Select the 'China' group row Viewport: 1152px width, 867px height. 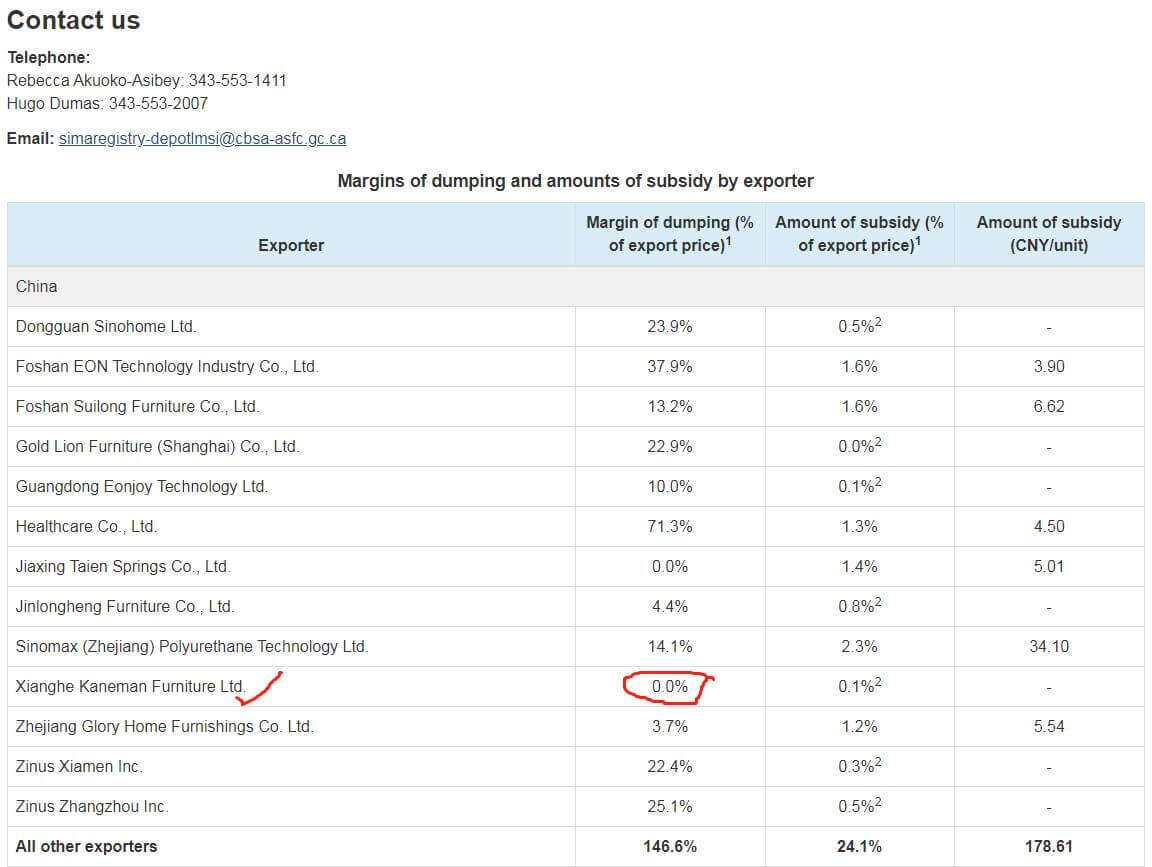(575, 287)
